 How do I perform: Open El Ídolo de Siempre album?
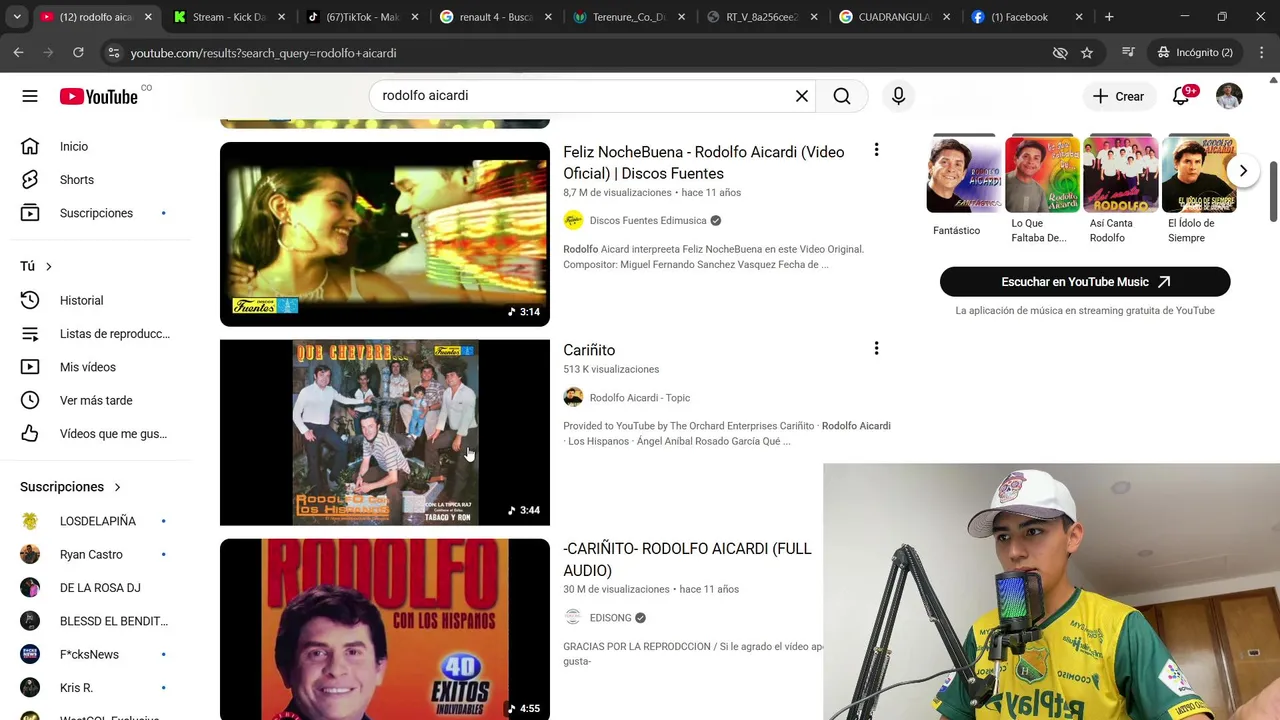pyautogui.click(x=1199, y=175)
